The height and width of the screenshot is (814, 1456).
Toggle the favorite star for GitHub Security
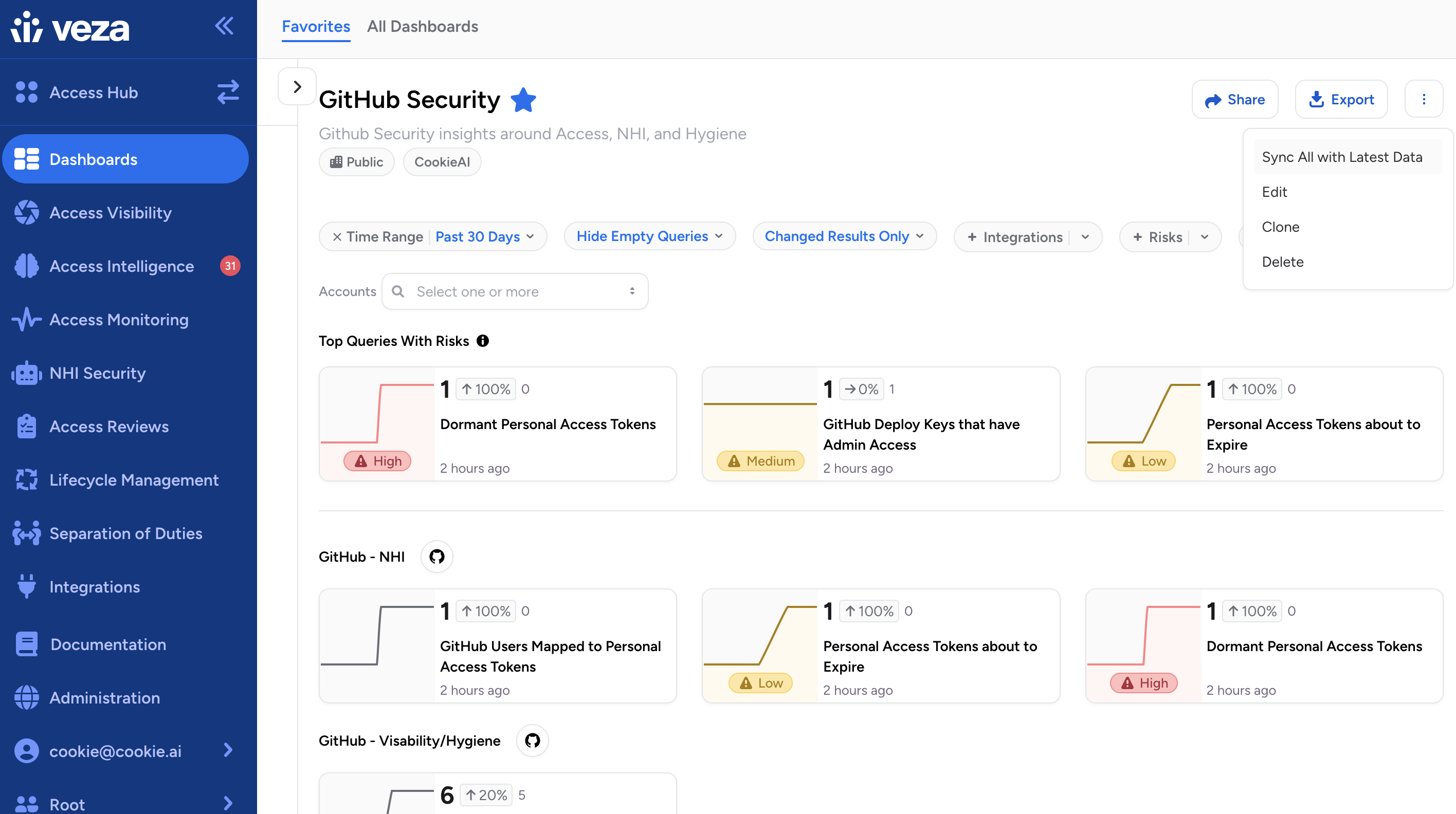(x=523, y=100)
